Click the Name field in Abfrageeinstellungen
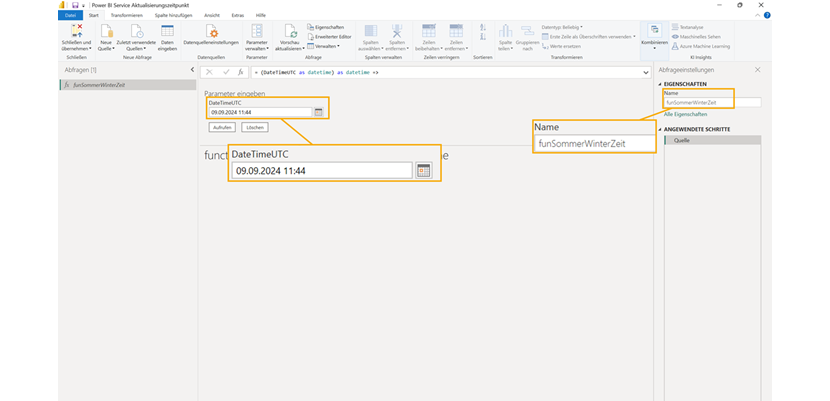830x401 pixels. [712, 102]
